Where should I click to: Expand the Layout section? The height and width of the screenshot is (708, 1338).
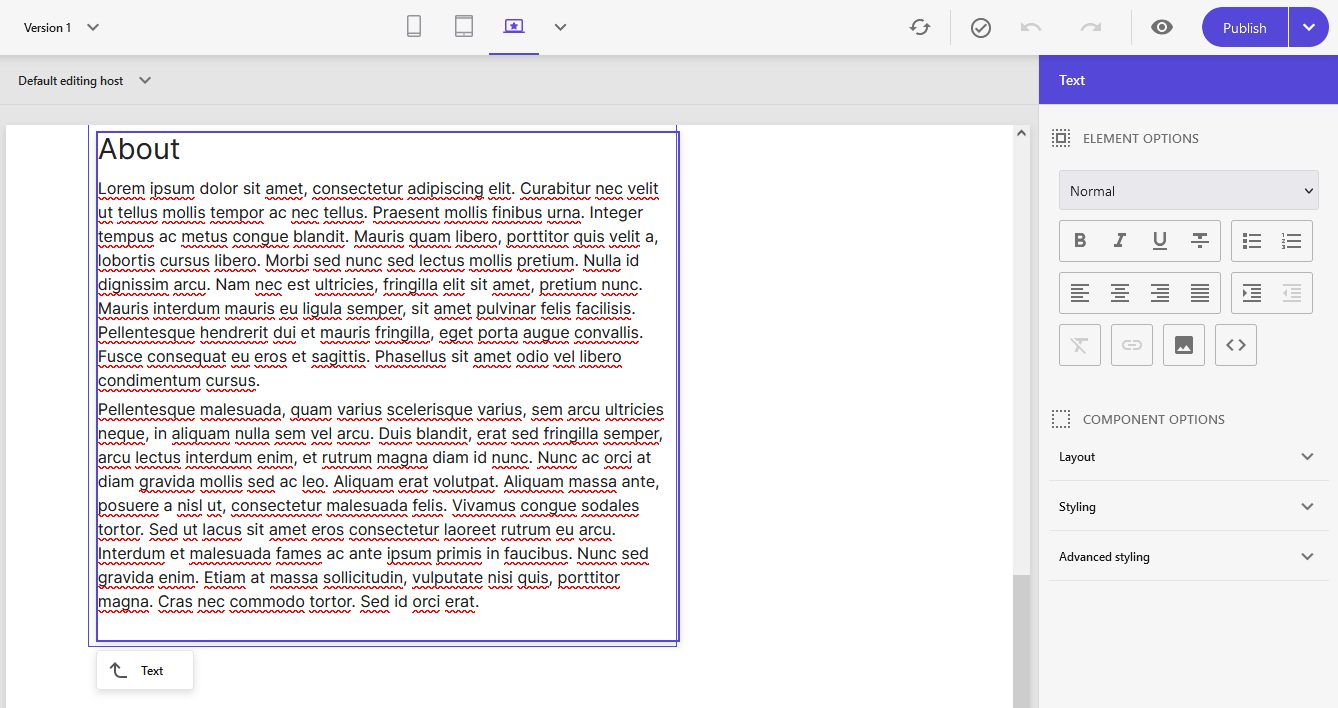(1188, 456)
